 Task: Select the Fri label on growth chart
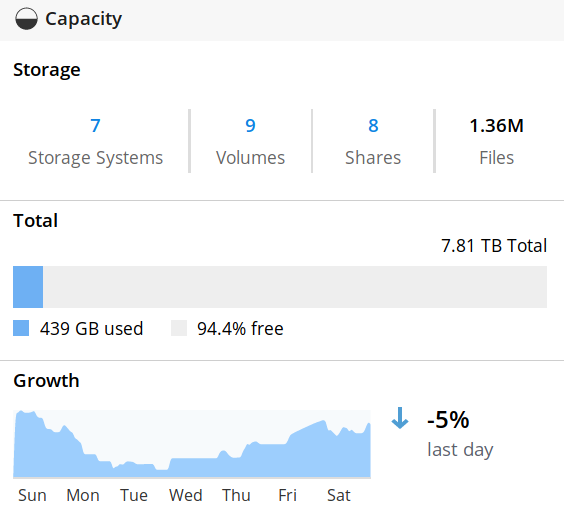[x=287, y=495]
